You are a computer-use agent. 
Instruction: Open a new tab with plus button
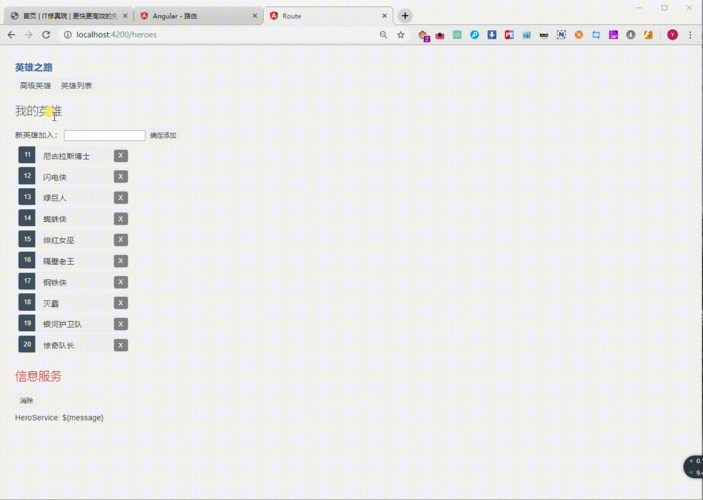pos(405,16)
